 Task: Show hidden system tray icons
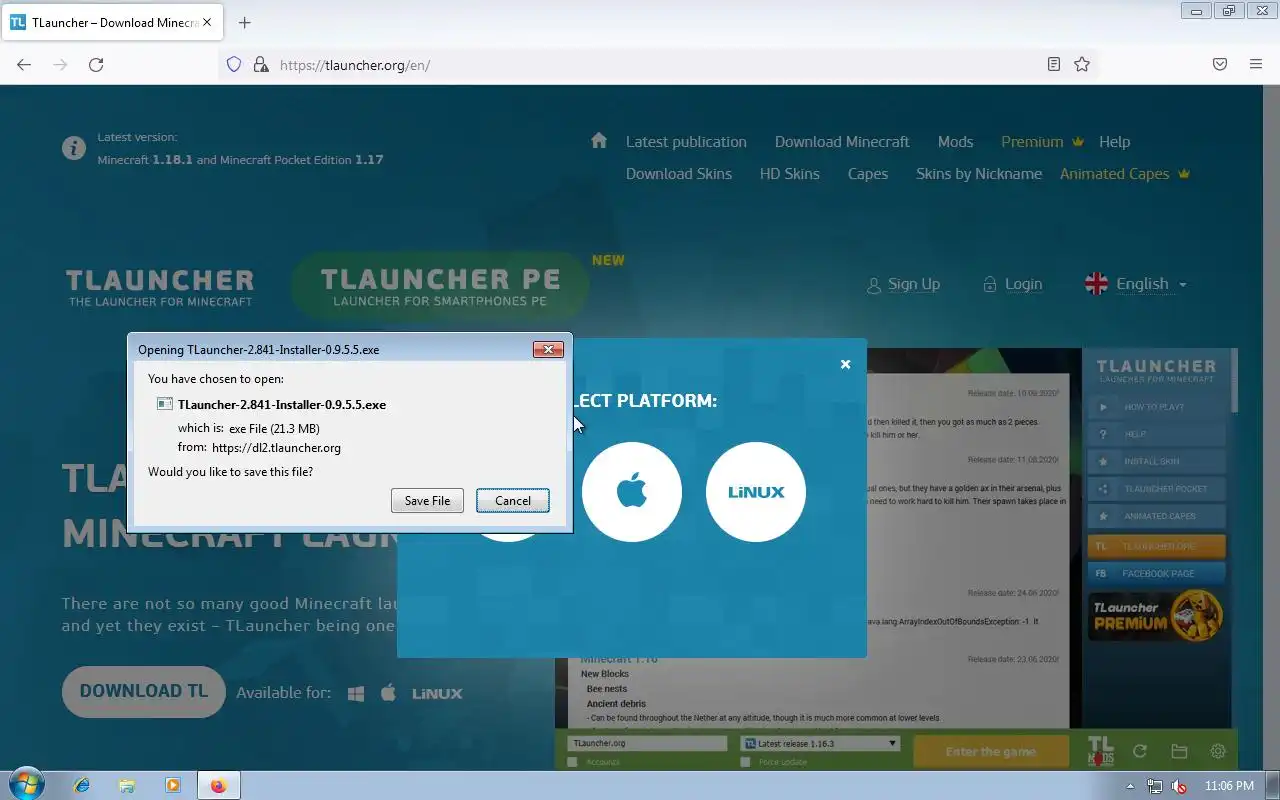[1130, 786]
